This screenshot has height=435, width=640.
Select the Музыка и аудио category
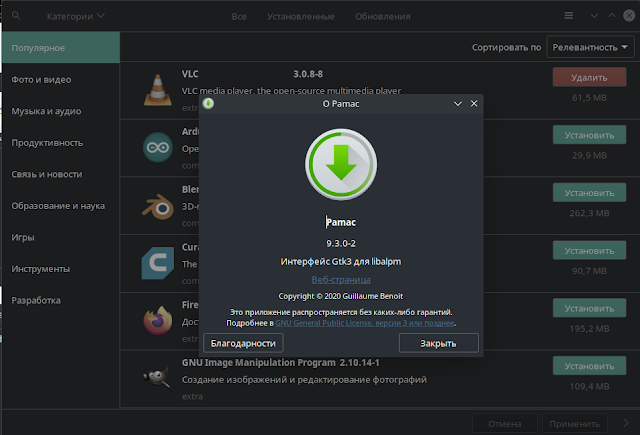[61, 111]
